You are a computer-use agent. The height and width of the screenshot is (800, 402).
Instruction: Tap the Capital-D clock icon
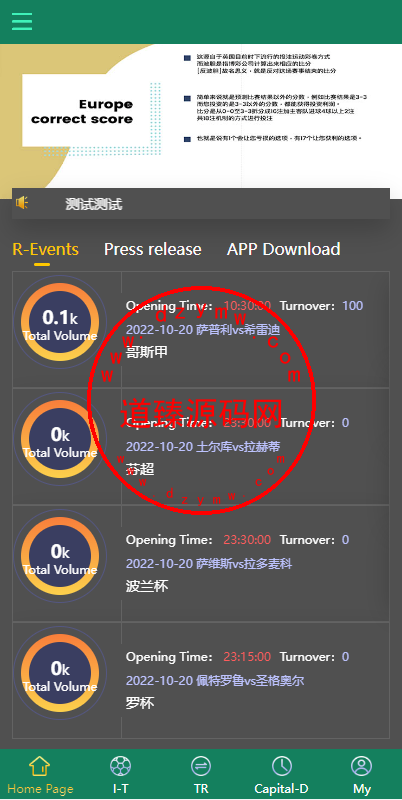tap(282, 766)
